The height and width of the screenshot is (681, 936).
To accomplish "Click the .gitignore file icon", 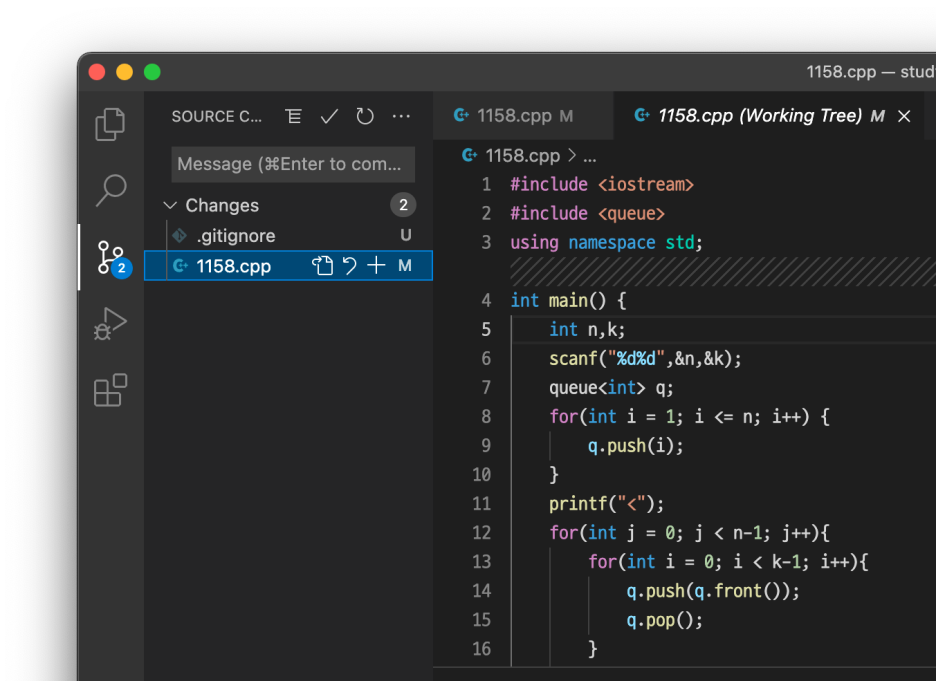I will (x=179, y=236).
